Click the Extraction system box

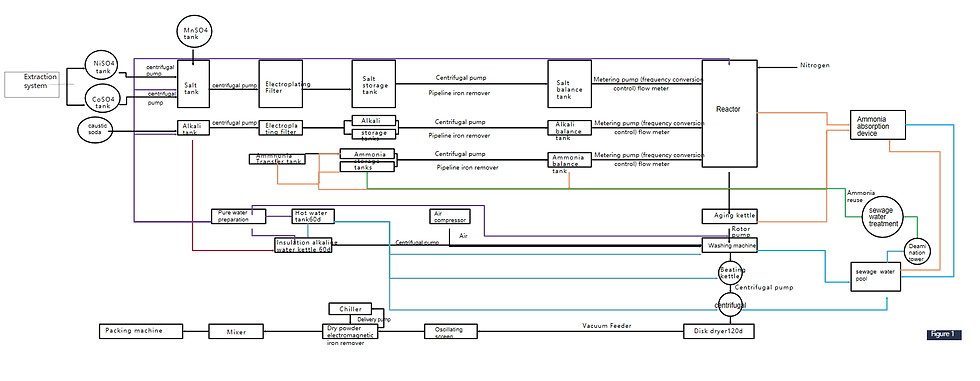pos(32,84)
